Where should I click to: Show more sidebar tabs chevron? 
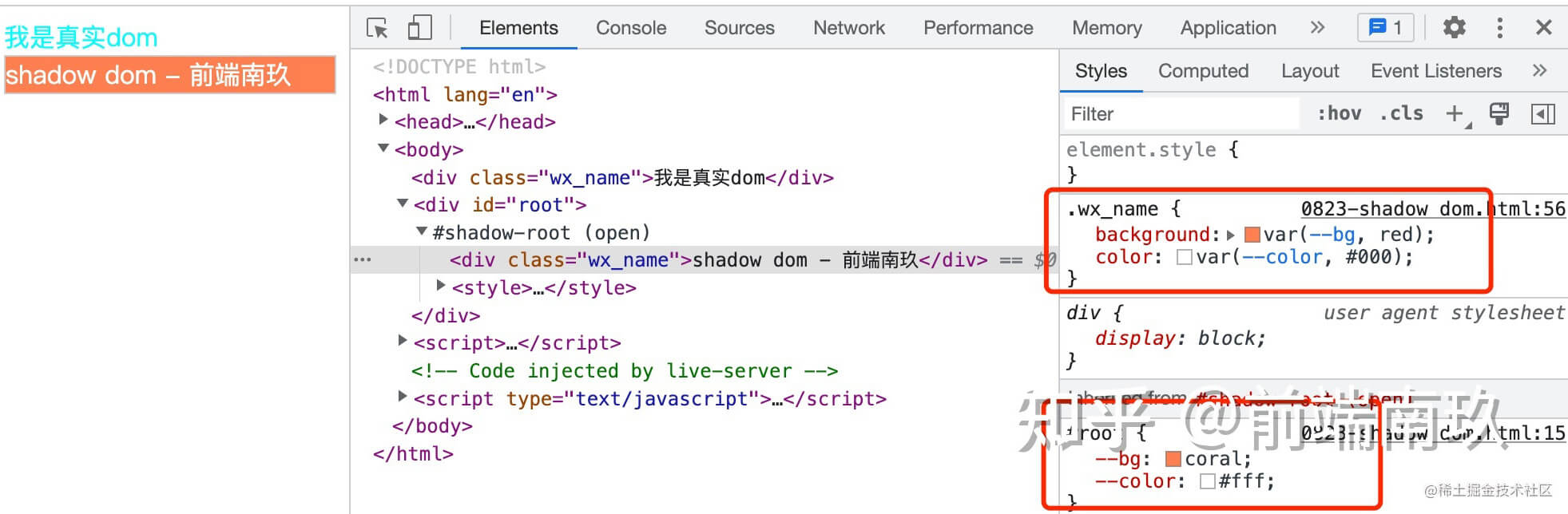pos(1539,71)
